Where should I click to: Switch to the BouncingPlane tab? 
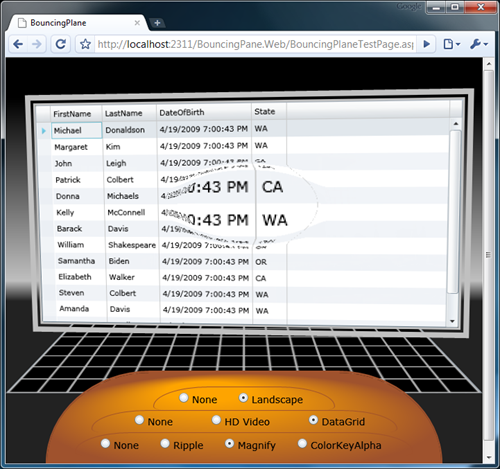click(77, 23)
